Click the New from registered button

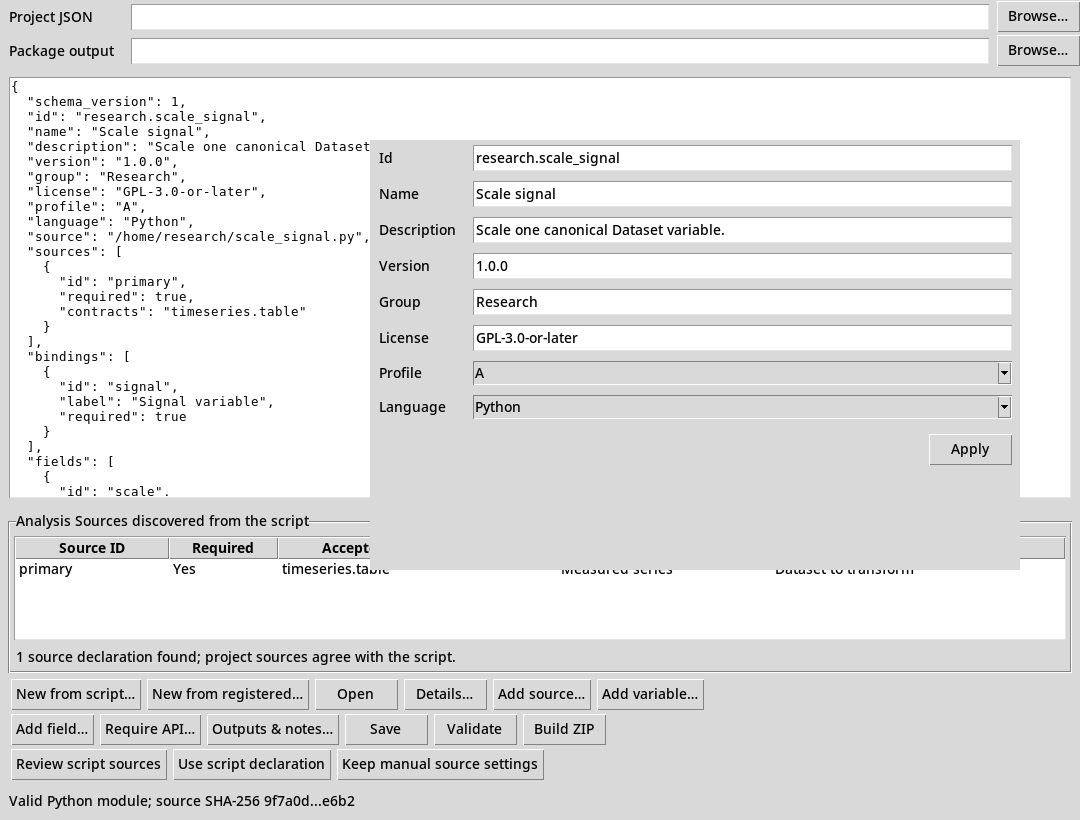click(227, 694)
